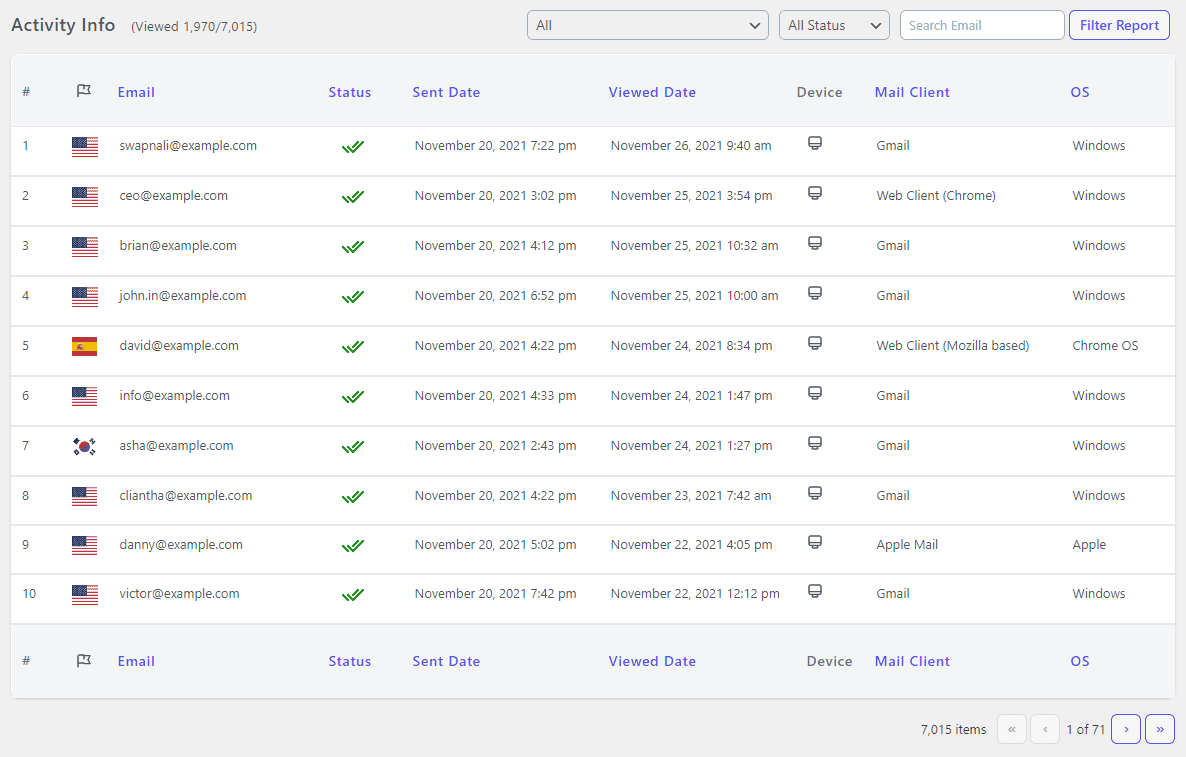Click the US flag beside danny@example.com
Image resolution: width=1186 pixels, height=757 pixels.
(85, 545)
